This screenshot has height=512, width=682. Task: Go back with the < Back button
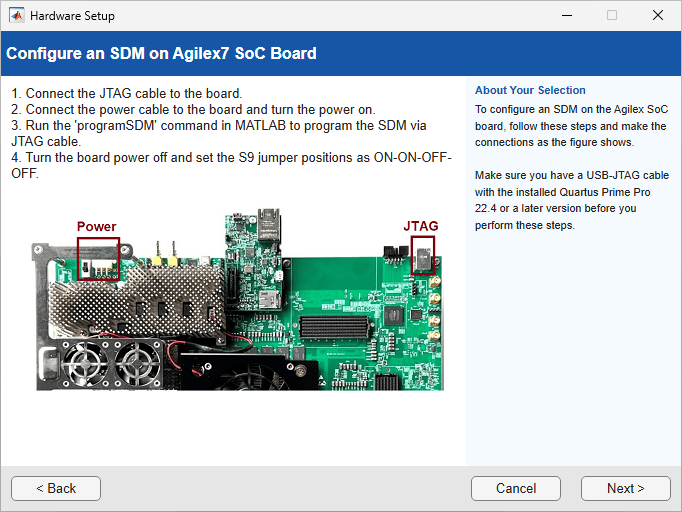coord(56,488)
